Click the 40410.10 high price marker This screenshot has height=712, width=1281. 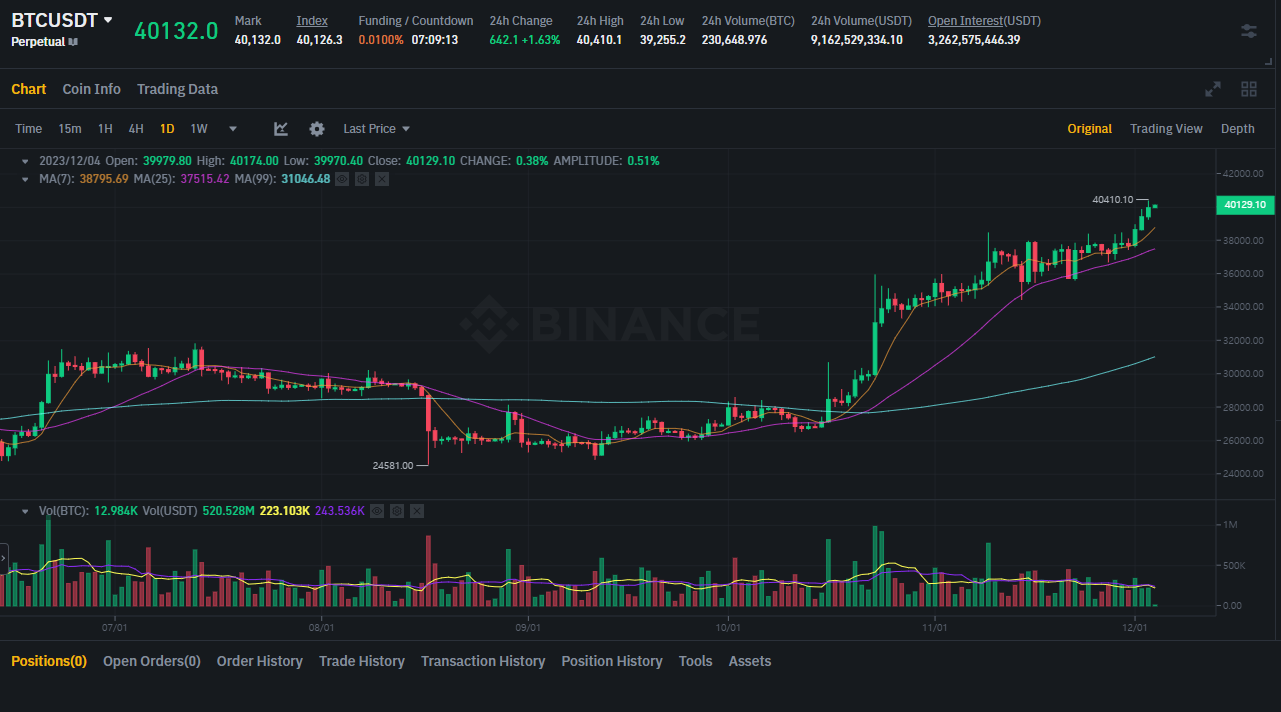pyautogui.click(x=1113, y=200)
